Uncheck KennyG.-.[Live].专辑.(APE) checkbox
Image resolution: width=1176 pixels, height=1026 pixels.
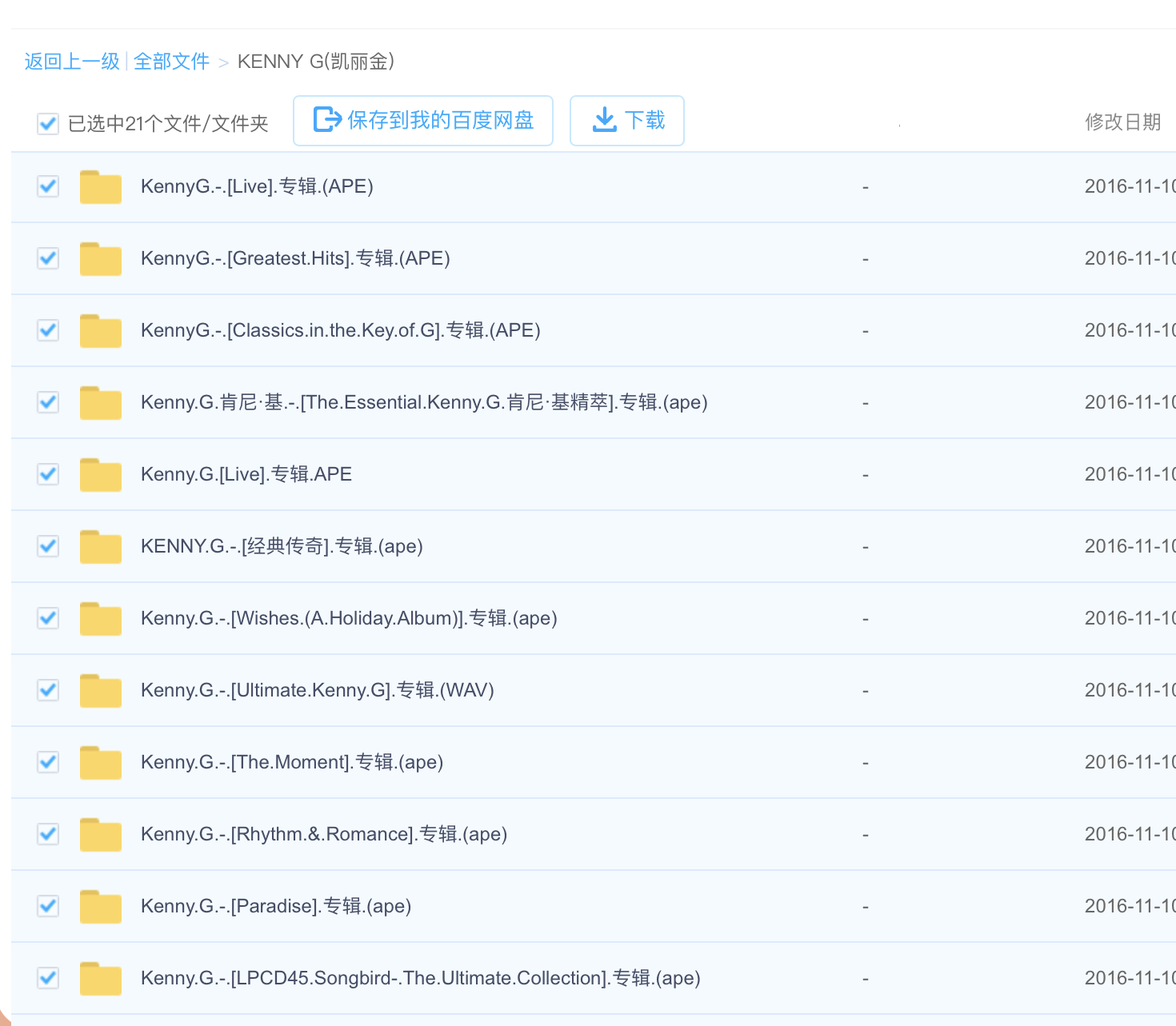[x=48, y=186]
